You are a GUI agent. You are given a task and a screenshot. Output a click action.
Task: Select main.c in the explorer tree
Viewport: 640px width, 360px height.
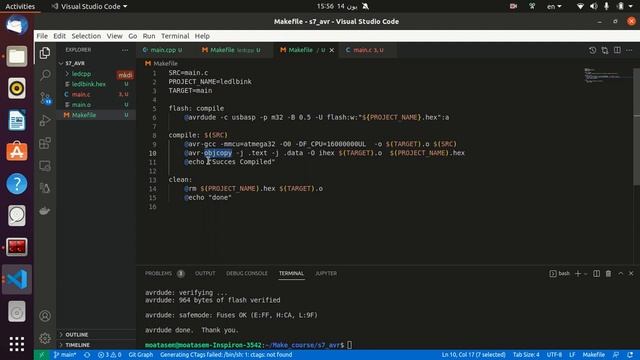[81, 94]
